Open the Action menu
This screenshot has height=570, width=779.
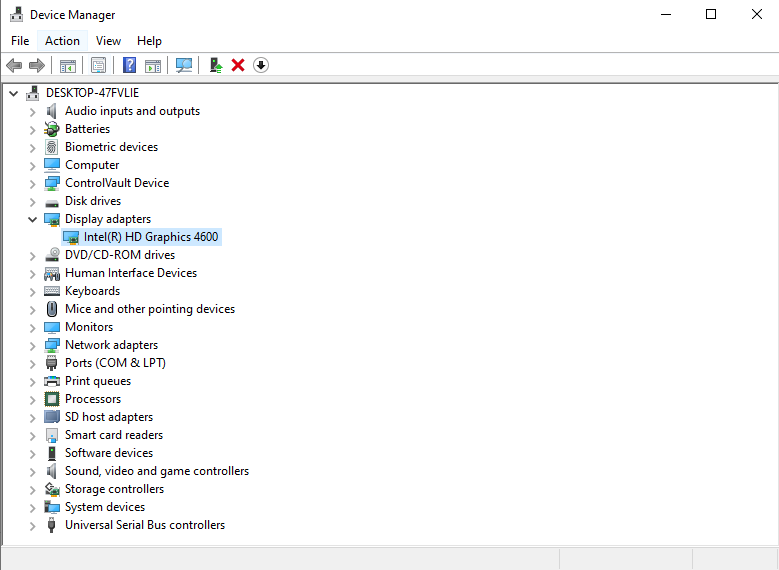(62, 41)
